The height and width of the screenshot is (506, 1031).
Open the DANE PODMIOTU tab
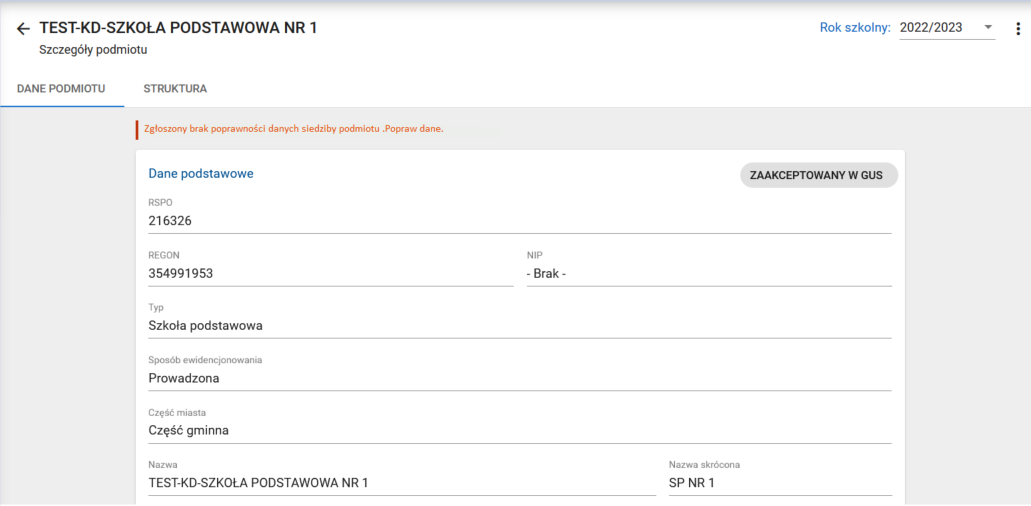coord(61,89)
